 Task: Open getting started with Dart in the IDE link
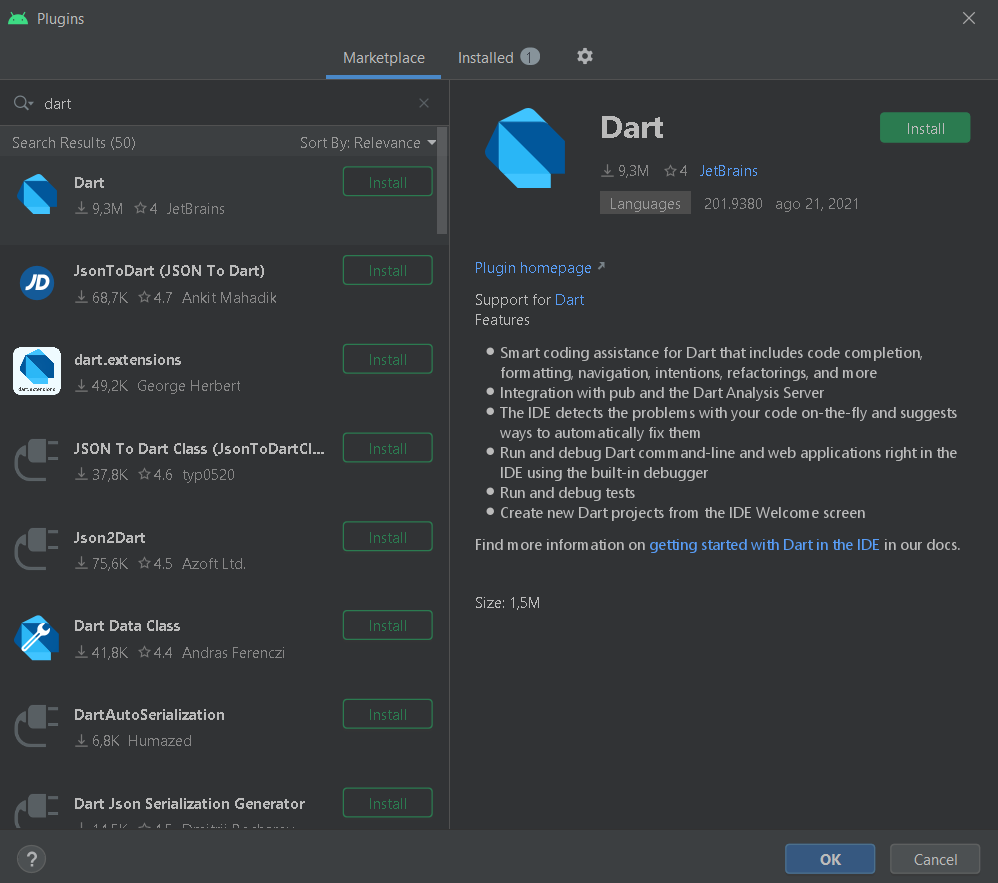[x=764, y=545]
